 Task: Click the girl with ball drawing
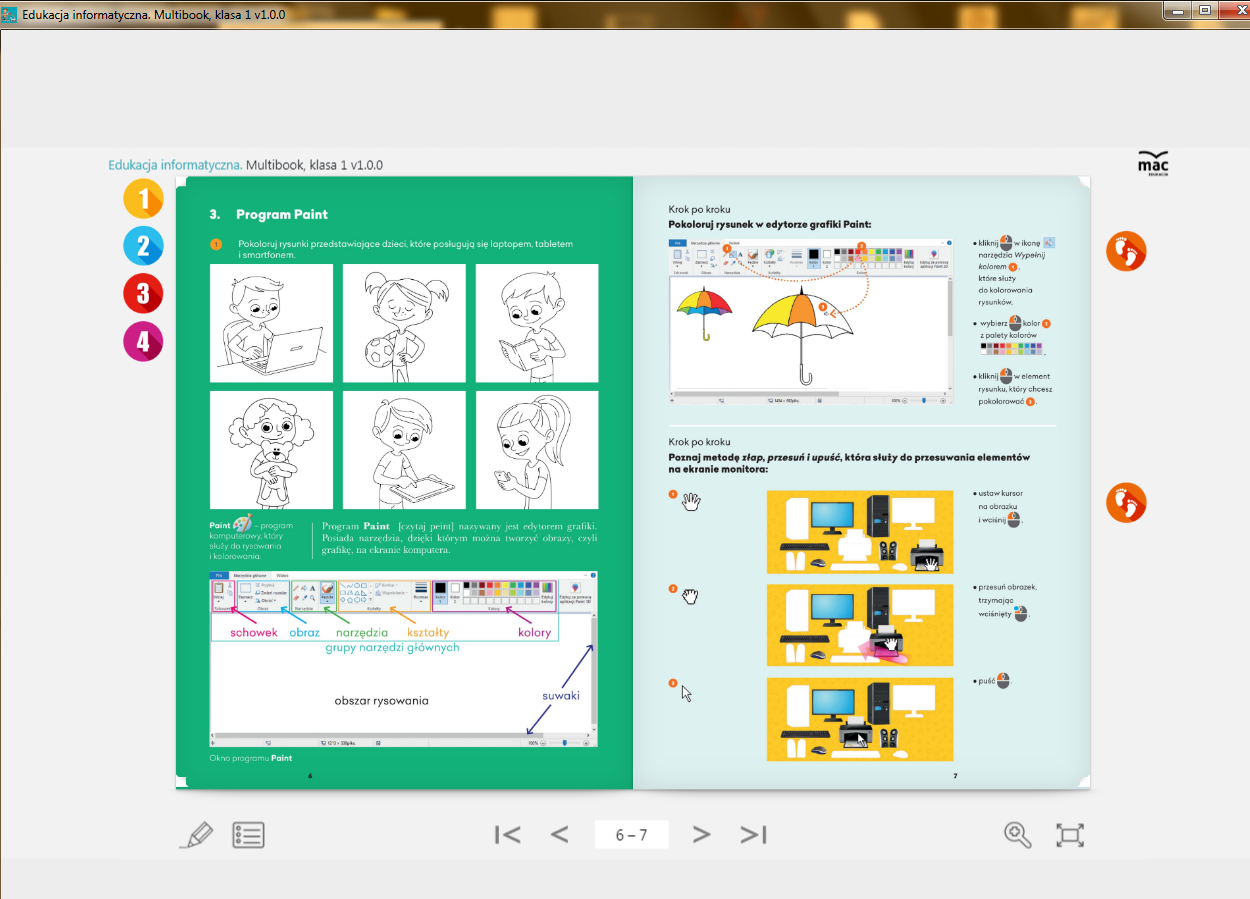pos(404,323)
